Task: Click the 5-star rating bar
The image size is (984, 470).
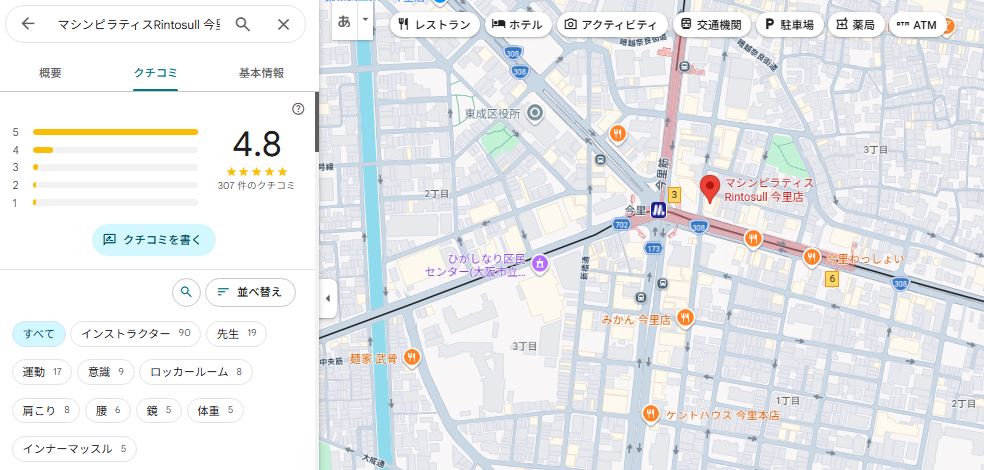Action: [115, 131]
